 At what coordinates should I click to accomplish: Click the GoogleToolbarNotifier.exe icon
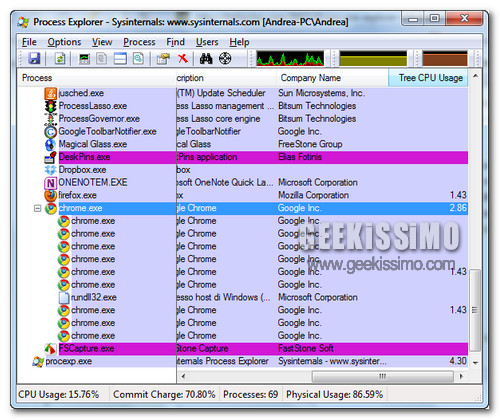coord(51,132)
